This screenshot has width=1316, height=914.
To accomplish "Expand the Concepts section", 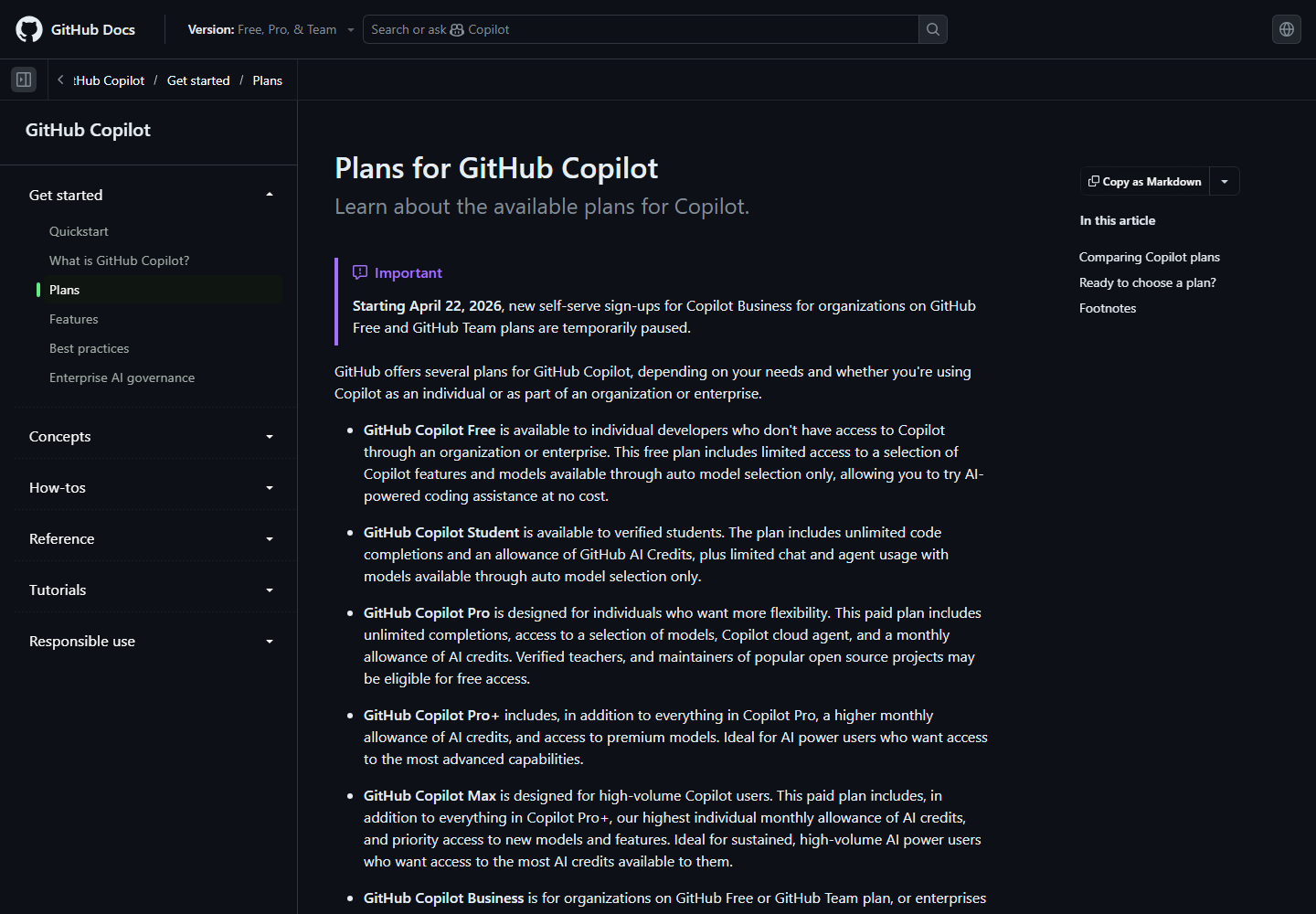I will coord(150,436).
